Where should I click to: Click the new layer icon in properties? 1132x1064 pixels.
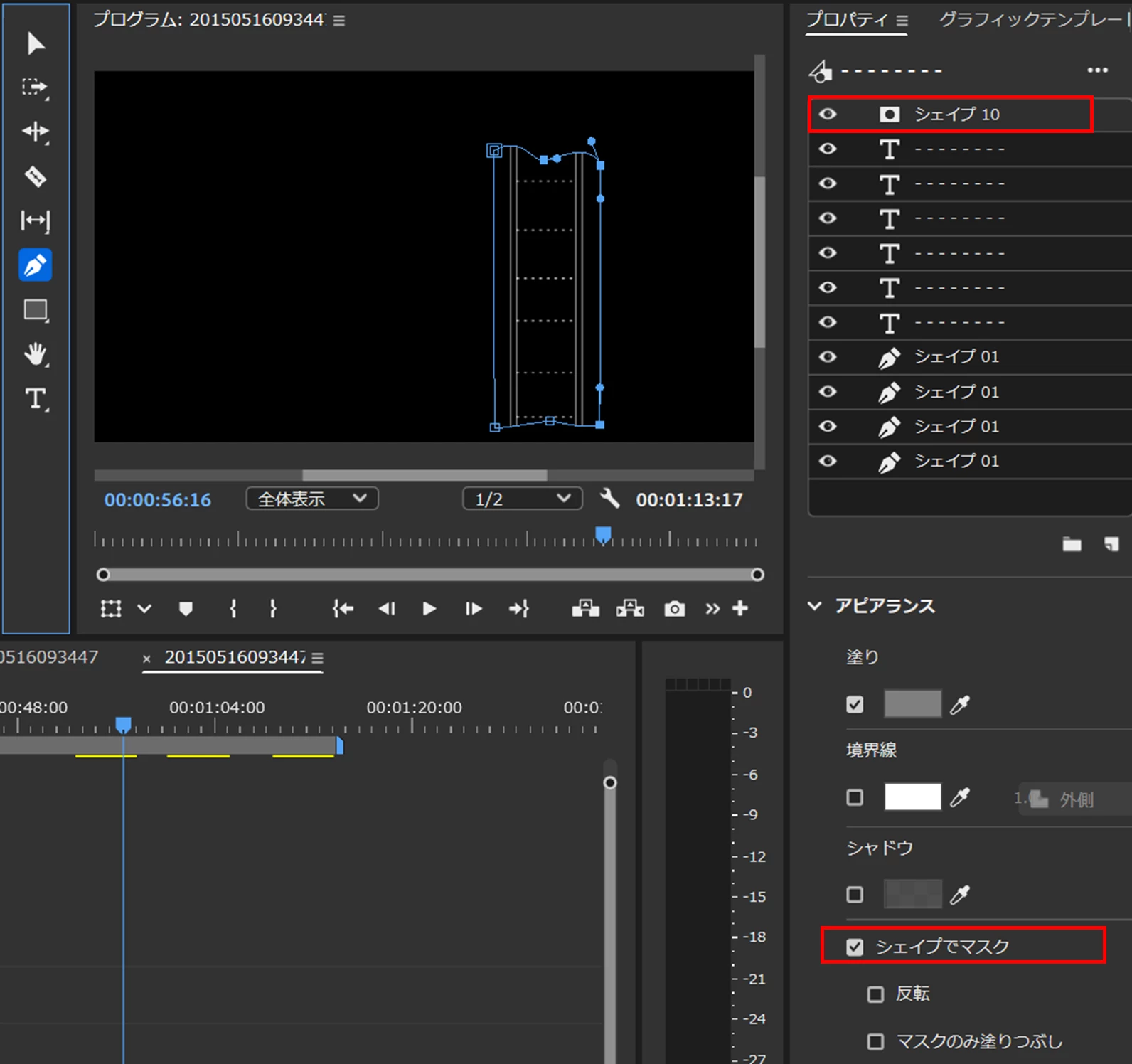click(x=1111, y=544)
